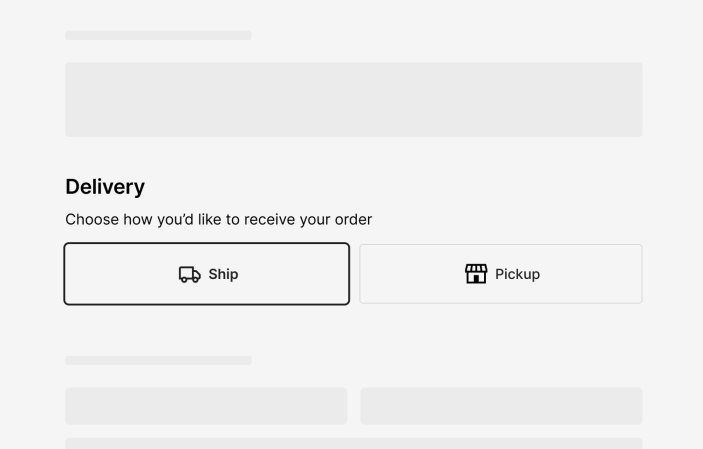Click the Delivery section heading
This screenshot has width=703, height=449.
[x=105, y=187]
